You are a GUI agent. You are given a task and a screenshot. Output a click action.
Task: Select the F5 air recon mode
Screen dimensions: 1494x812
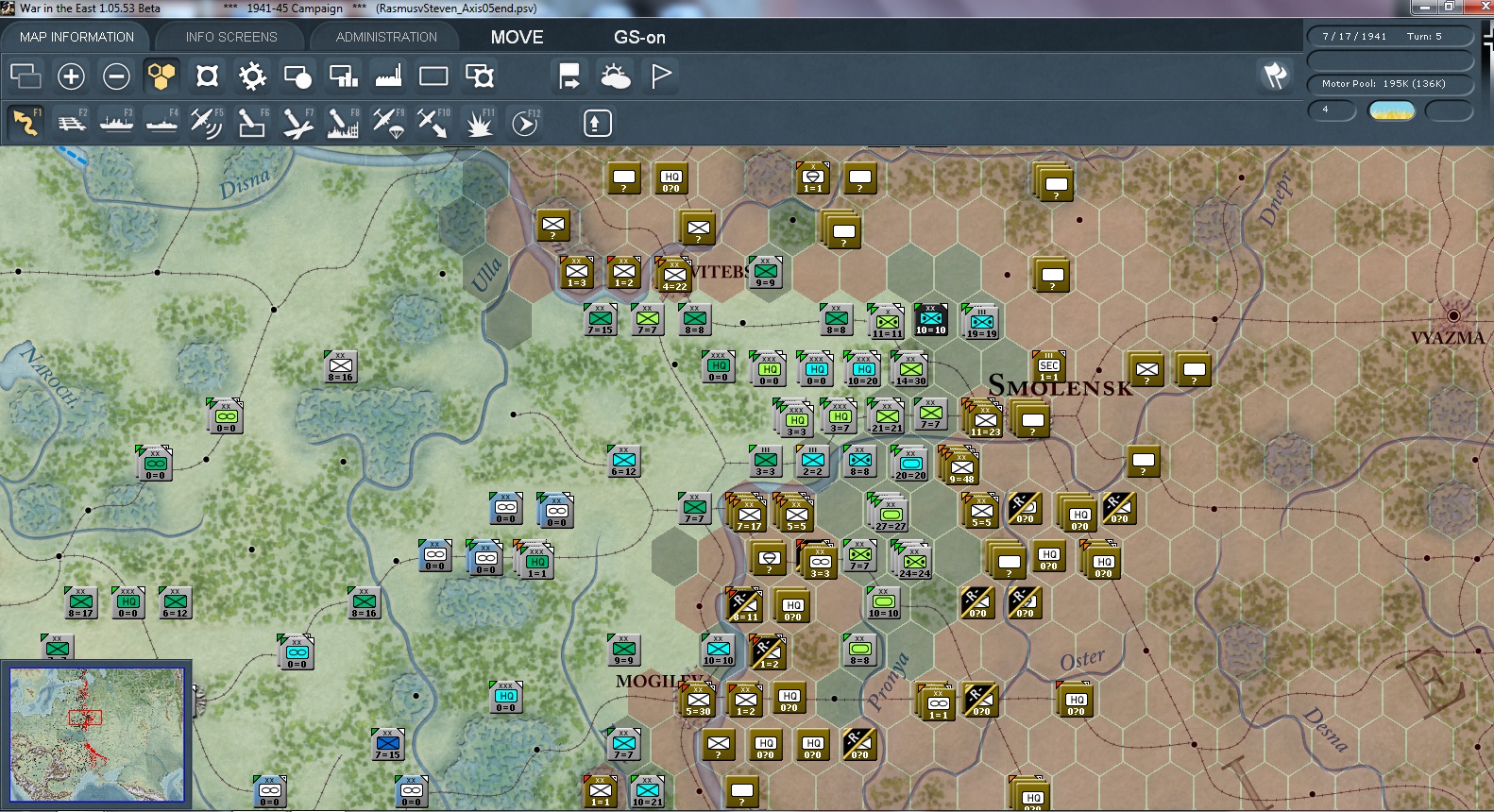[x=207, y=123]
